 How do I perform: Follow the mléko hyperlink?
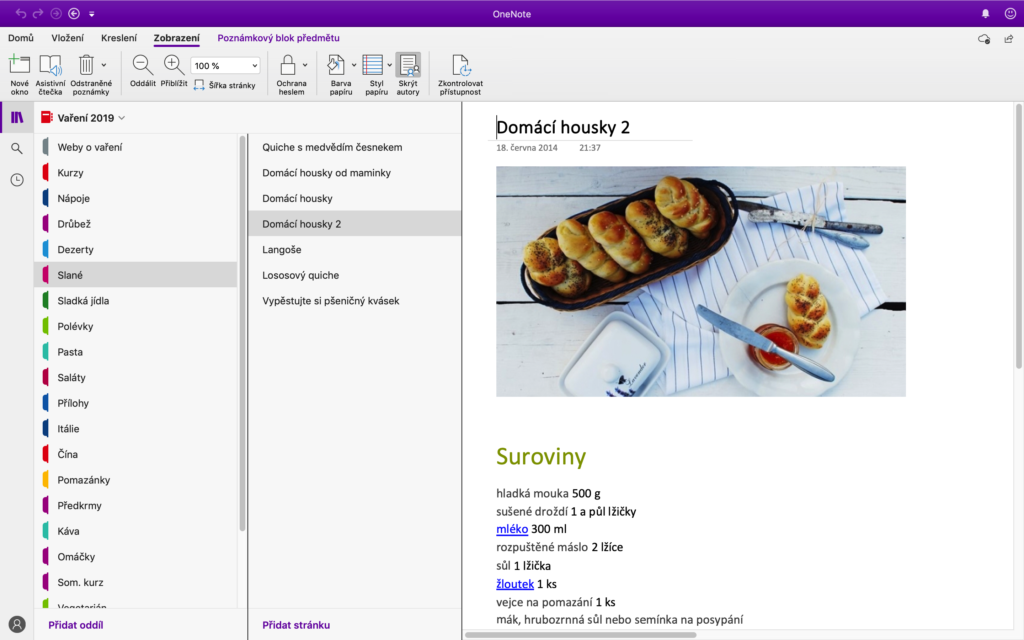point(512,529)
